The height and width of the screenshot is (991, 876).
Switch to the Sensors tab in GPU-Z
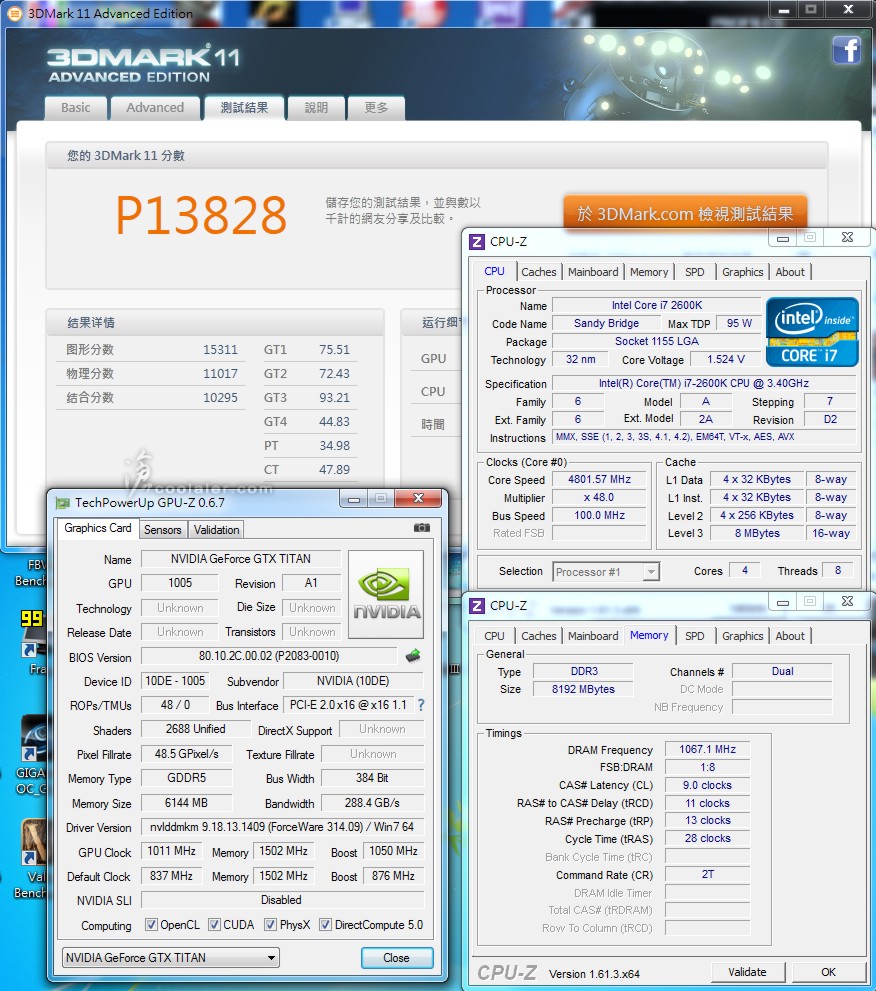162,530
